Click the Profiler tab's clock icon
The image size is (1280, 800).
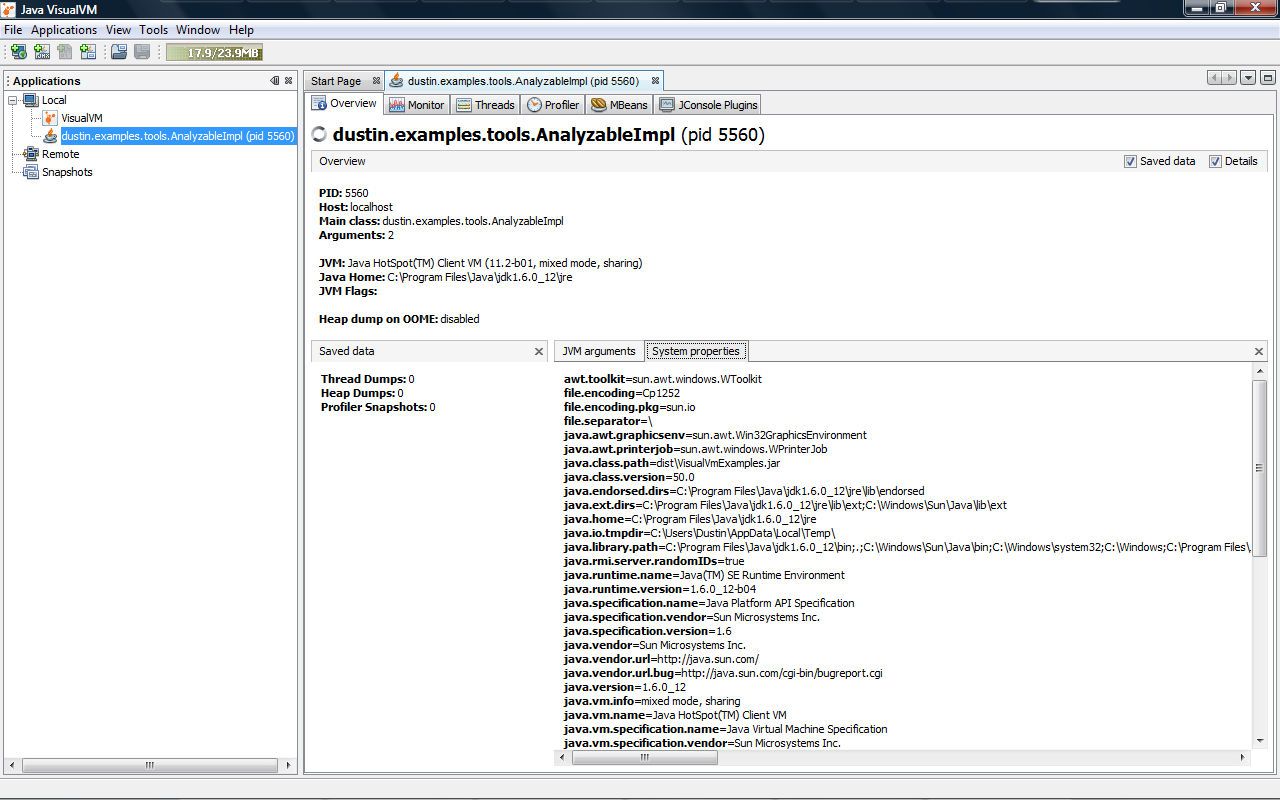[x=534, y=105]
